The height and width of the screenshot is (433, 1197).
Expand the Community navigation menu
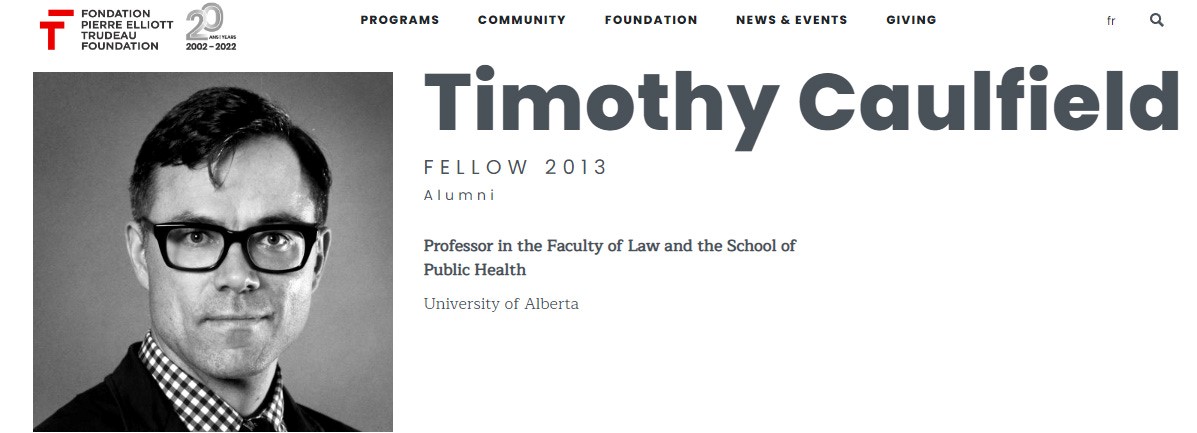pos(521,20)
